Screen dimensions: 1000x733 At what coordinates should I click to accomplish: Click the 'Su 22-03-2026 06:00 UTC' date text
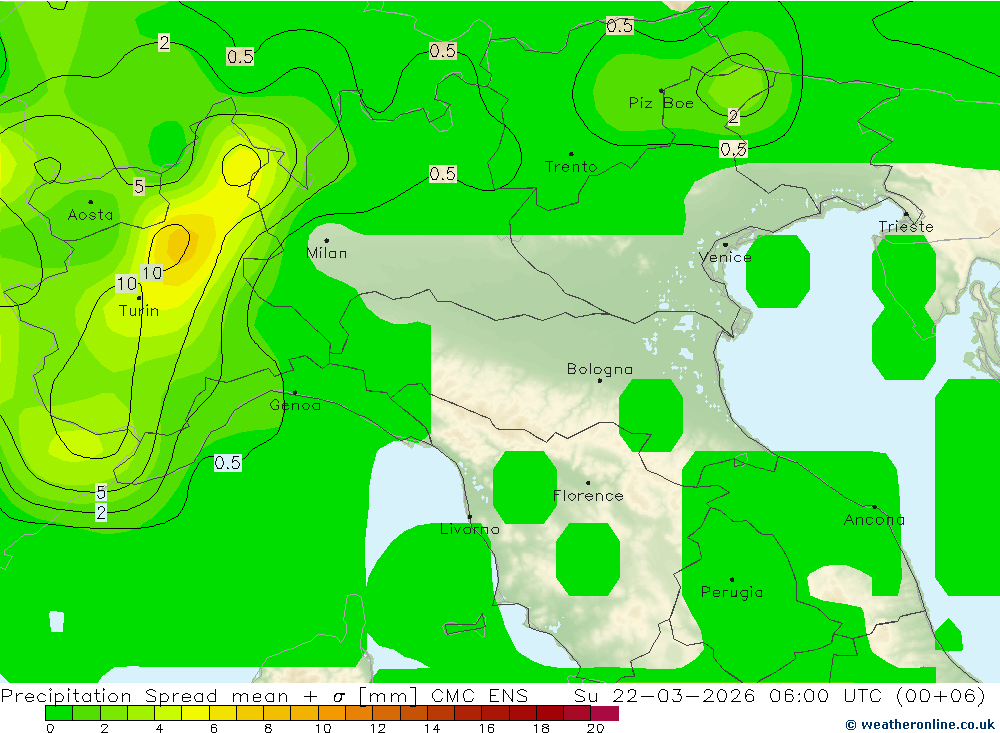728,695
